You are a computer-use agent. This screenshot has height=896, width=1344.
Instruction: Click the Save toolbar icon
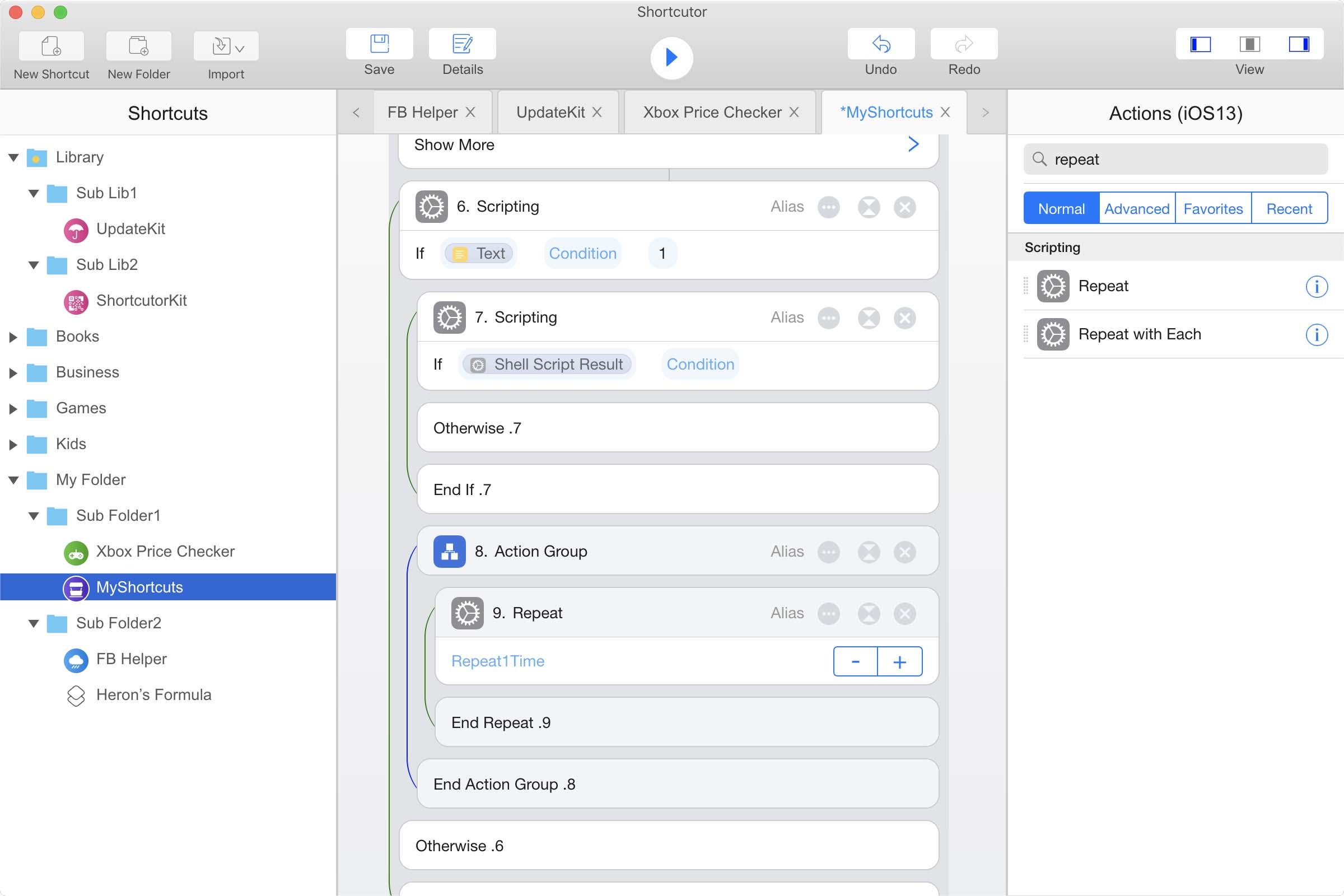tap(379, 44)
